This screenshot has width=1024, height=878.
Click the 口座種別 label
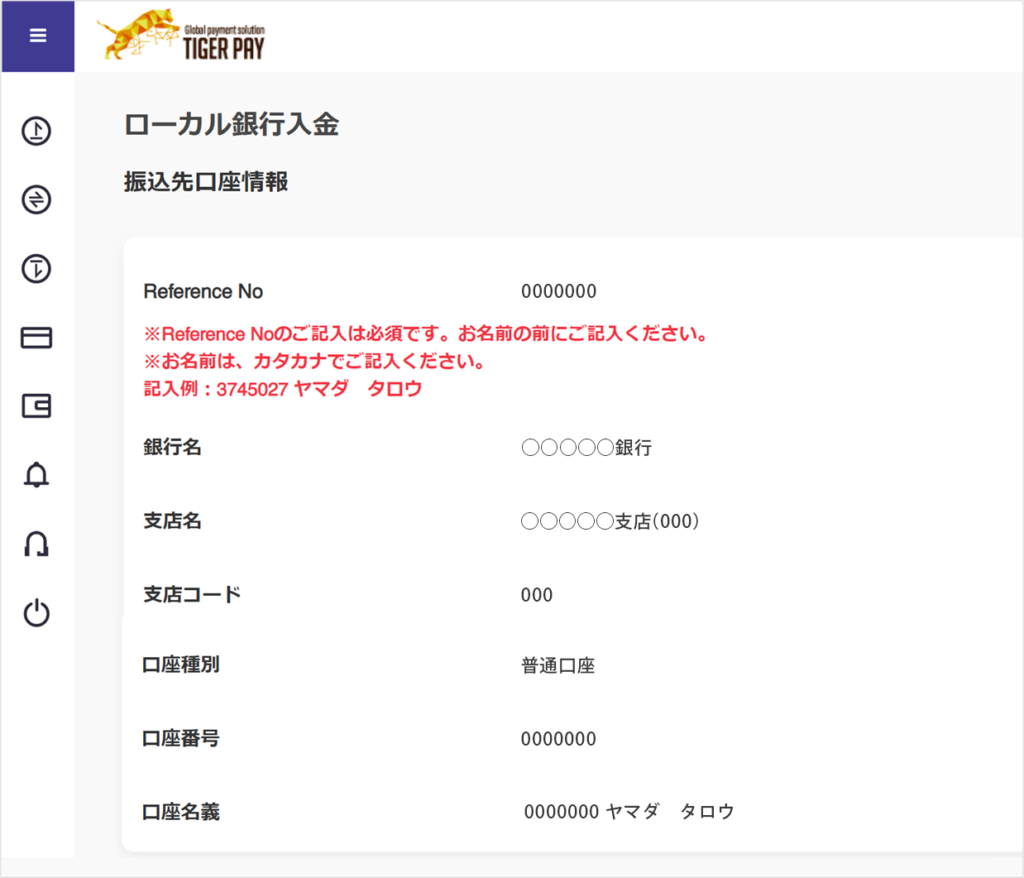click(x=181, y=665)
